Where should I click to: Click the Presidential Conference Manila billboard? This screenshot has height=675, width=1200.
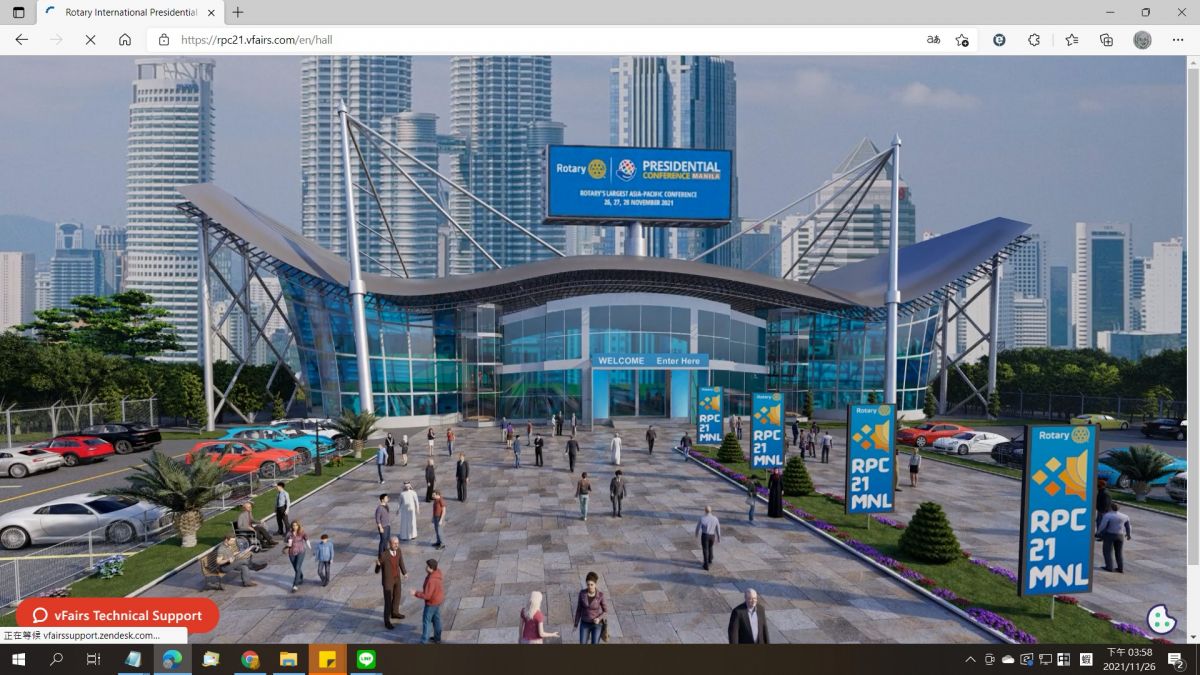tap(639, 184)
